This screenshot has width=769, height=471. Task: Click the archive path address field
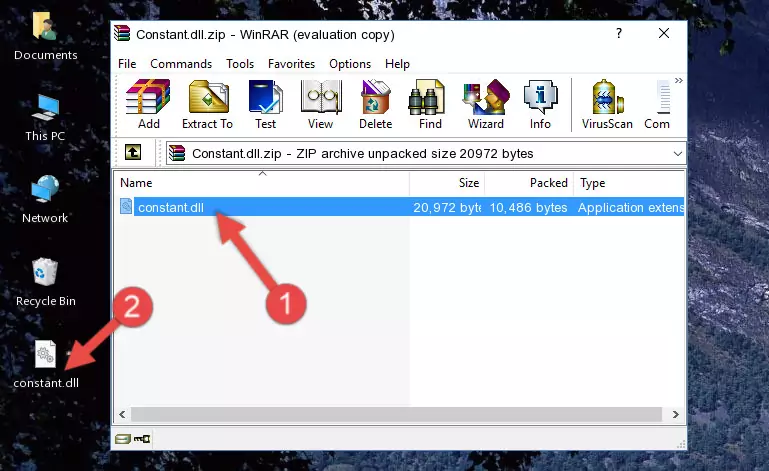(x=426, y=154)
